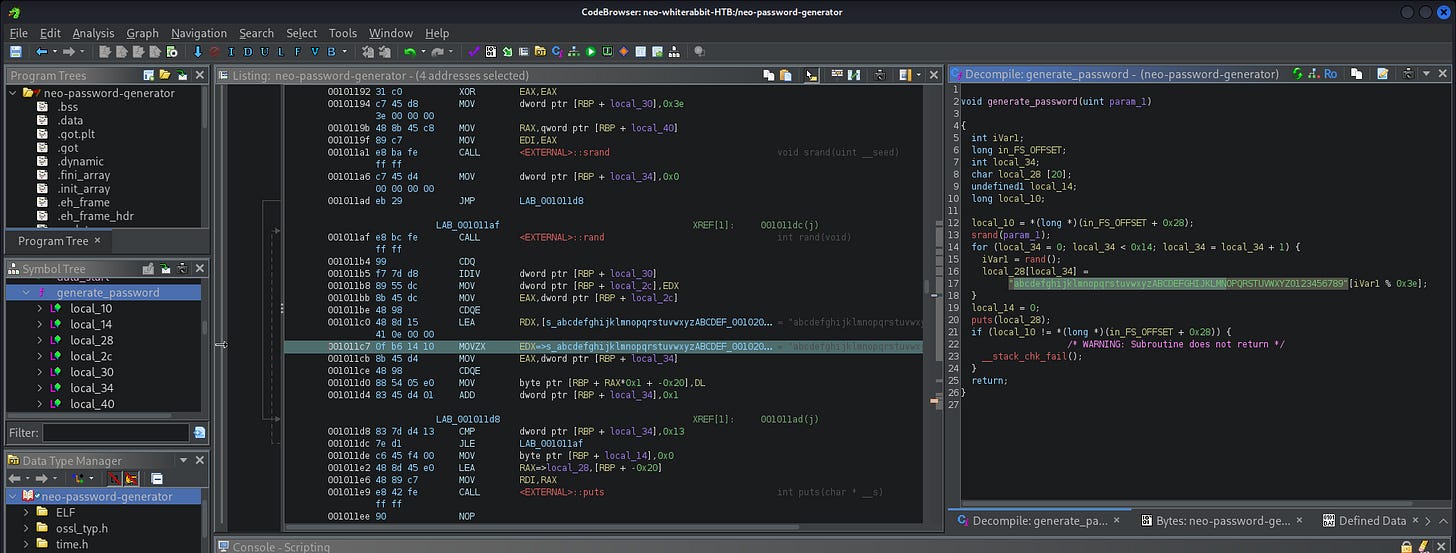Open the Analysis menu
1456x553 pixels.
point(93,33)
